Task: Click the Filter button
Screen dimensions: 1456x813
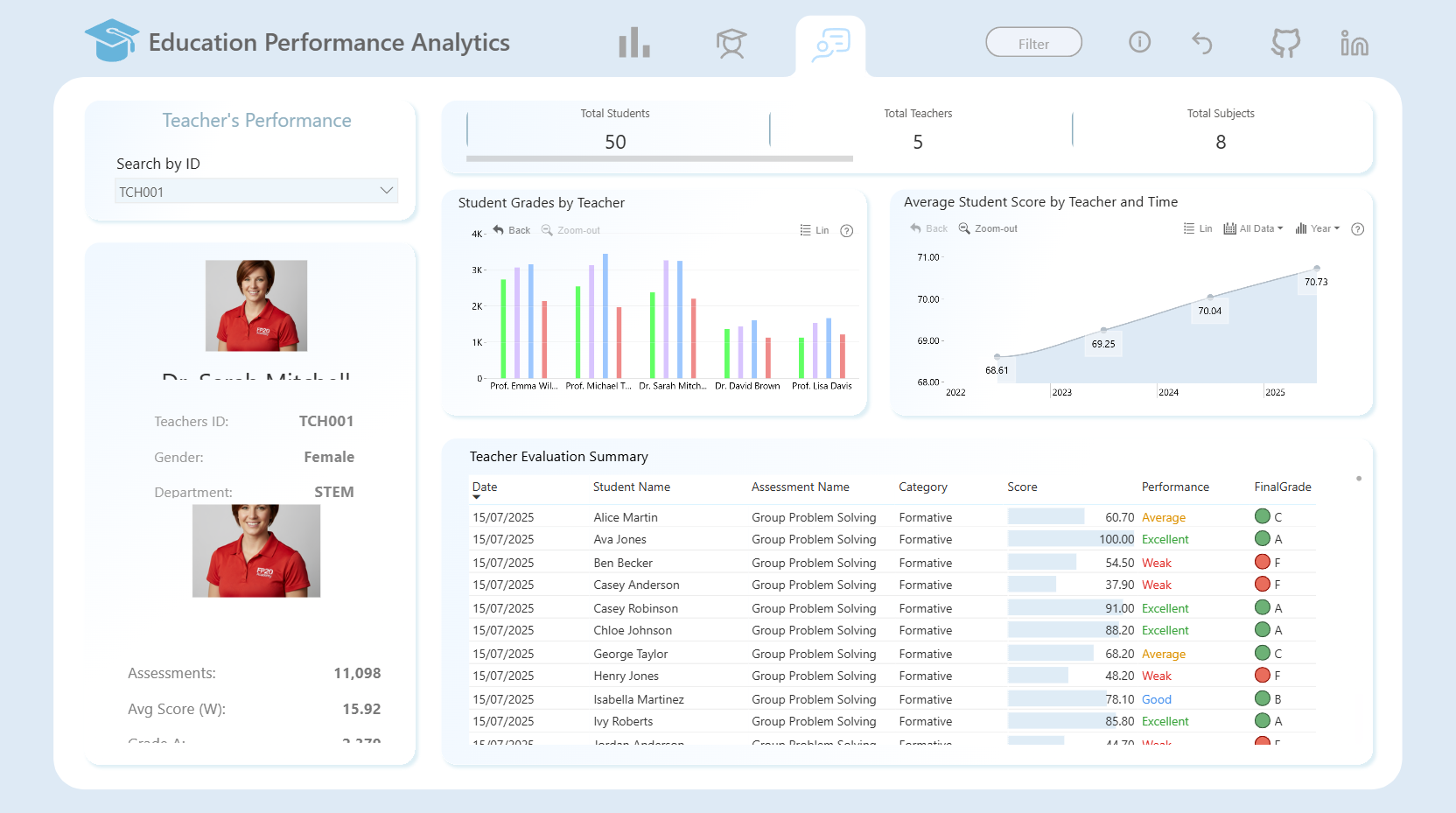Action: (x=1033, y=43)
